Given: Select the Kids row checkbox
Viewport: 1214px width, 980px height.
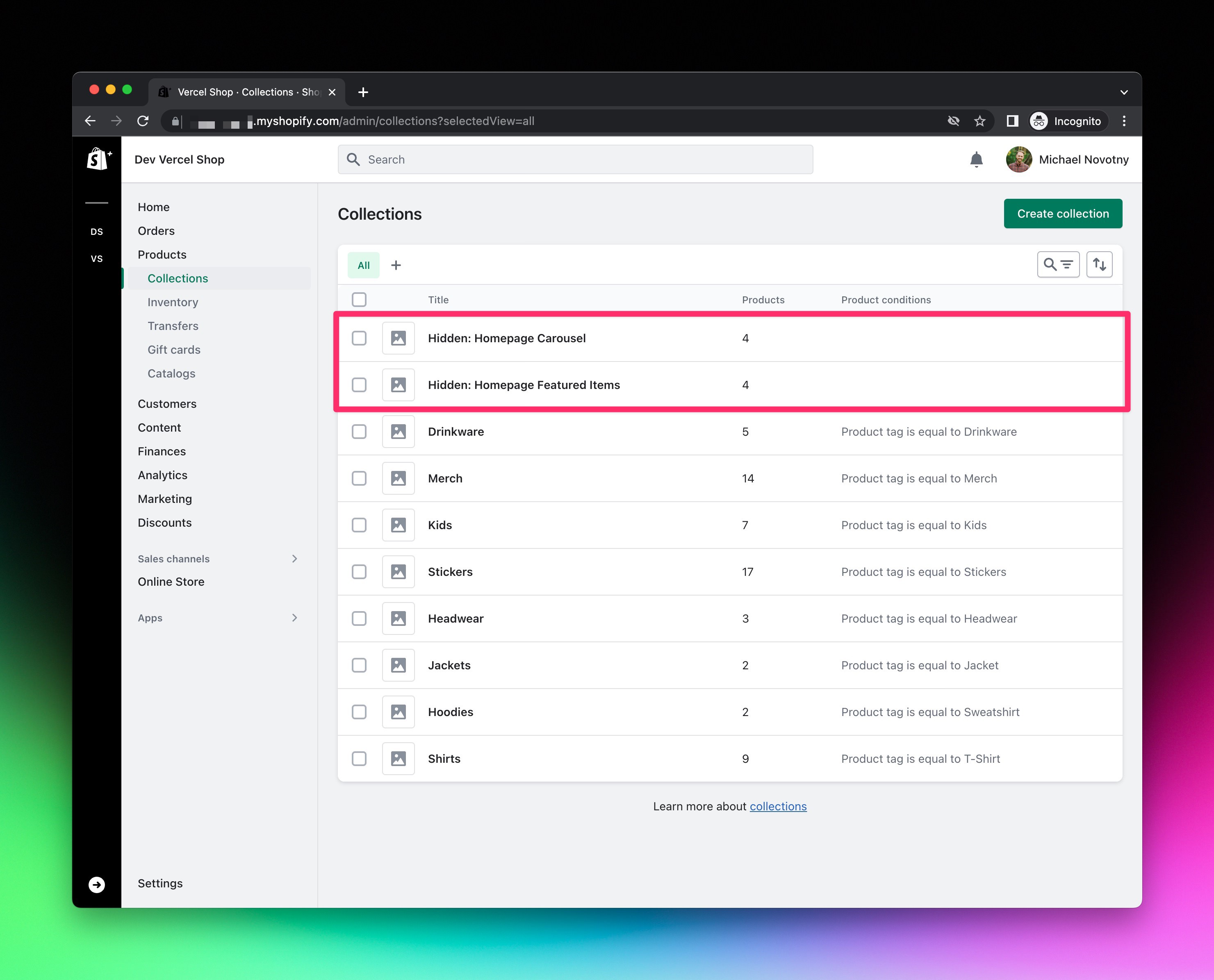Looking at the screenshot, I should 359,525.
